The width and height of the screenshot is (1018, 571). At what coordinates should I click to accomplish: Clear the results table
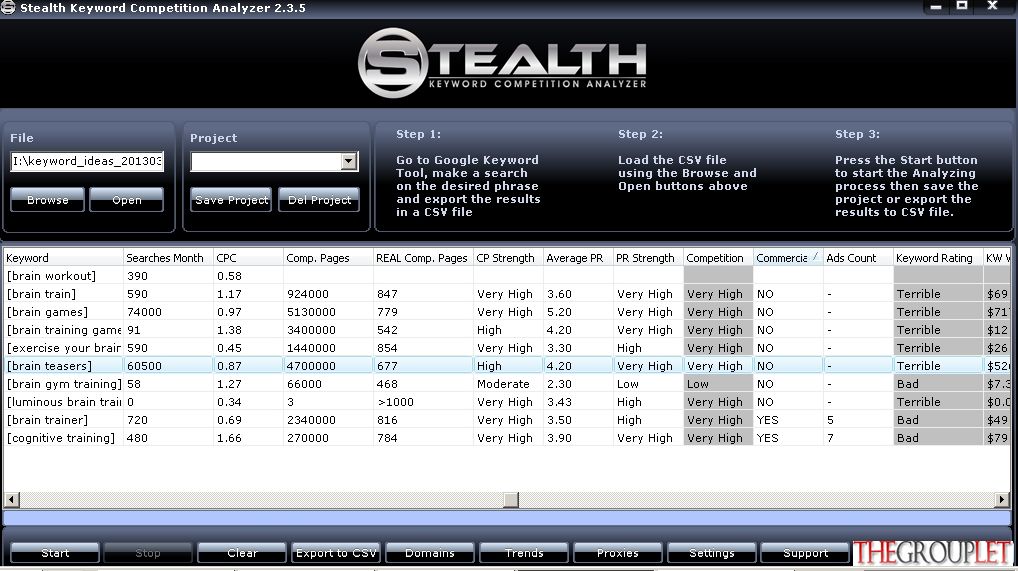pyautogui.click(x=242, y=553)
